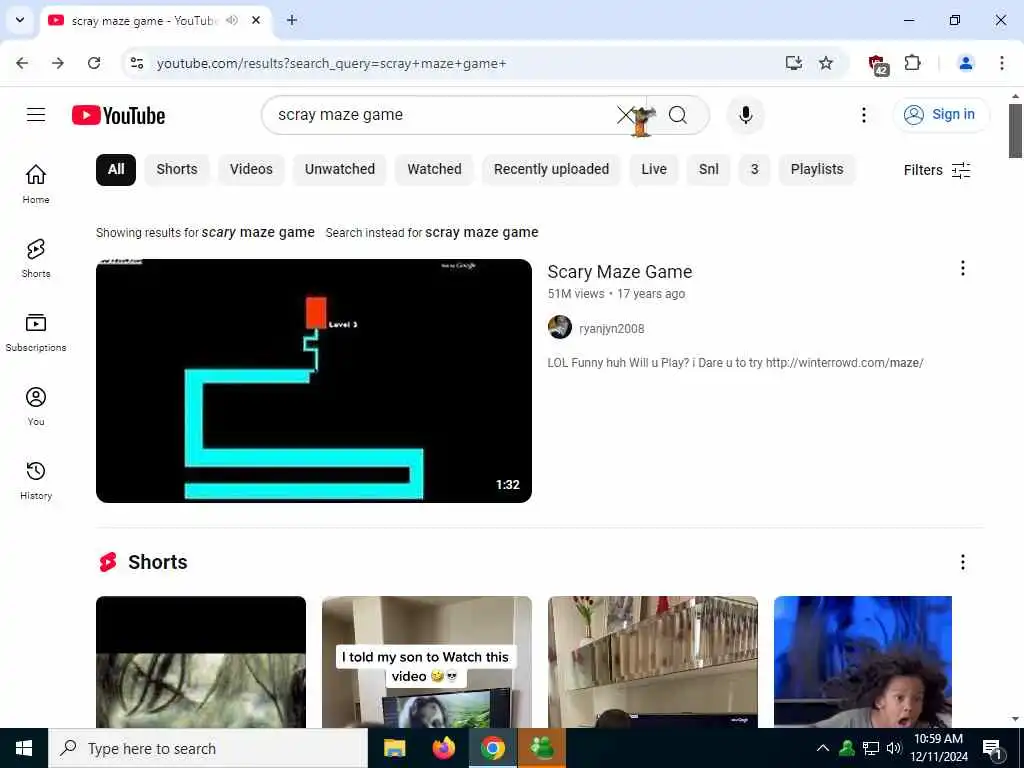
Task: Mute the tab via the speaker icon
Action: 231,20
